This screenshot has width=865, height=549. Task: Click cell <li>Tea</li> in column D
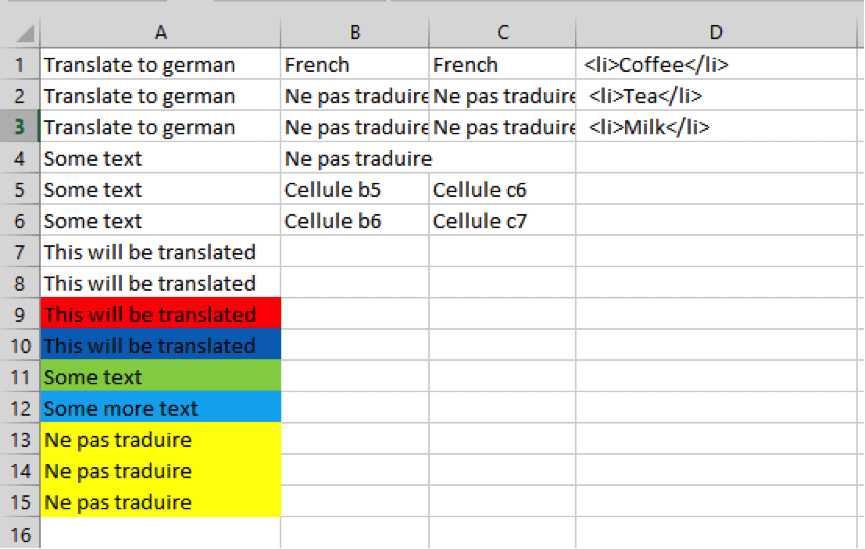(716, 96)
